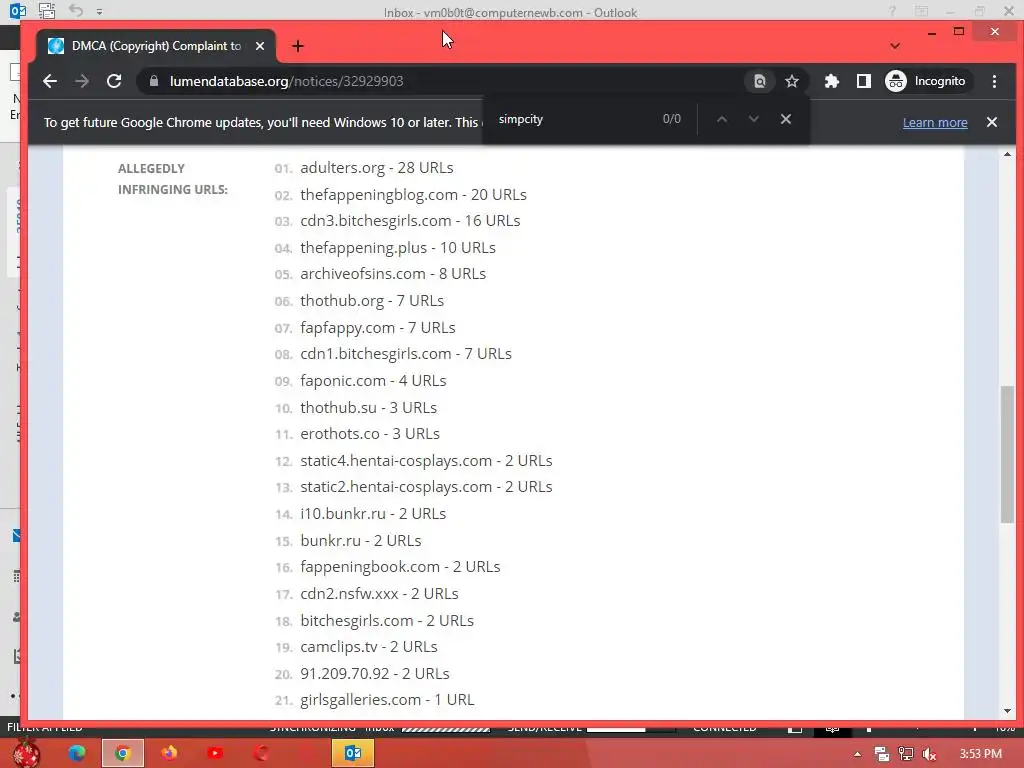Open Chrome's side panel
Viewport: 1024px width, 768px height.
click(x=863, y=81)
